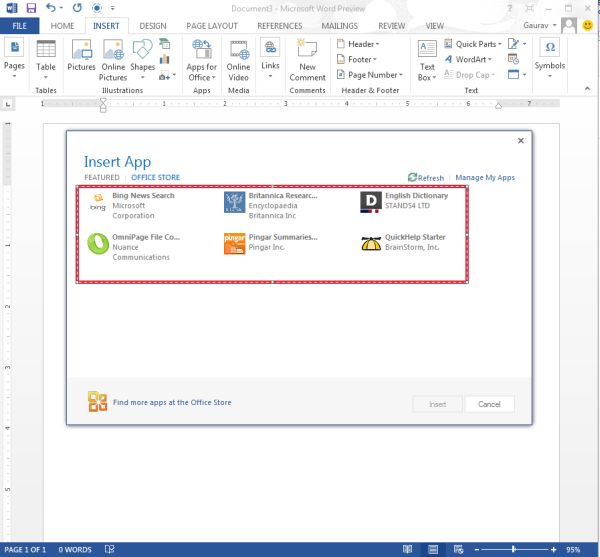Open the FILE tab
Image resolution: width=600 pixels, height=557 pixels.
point(19,26)
